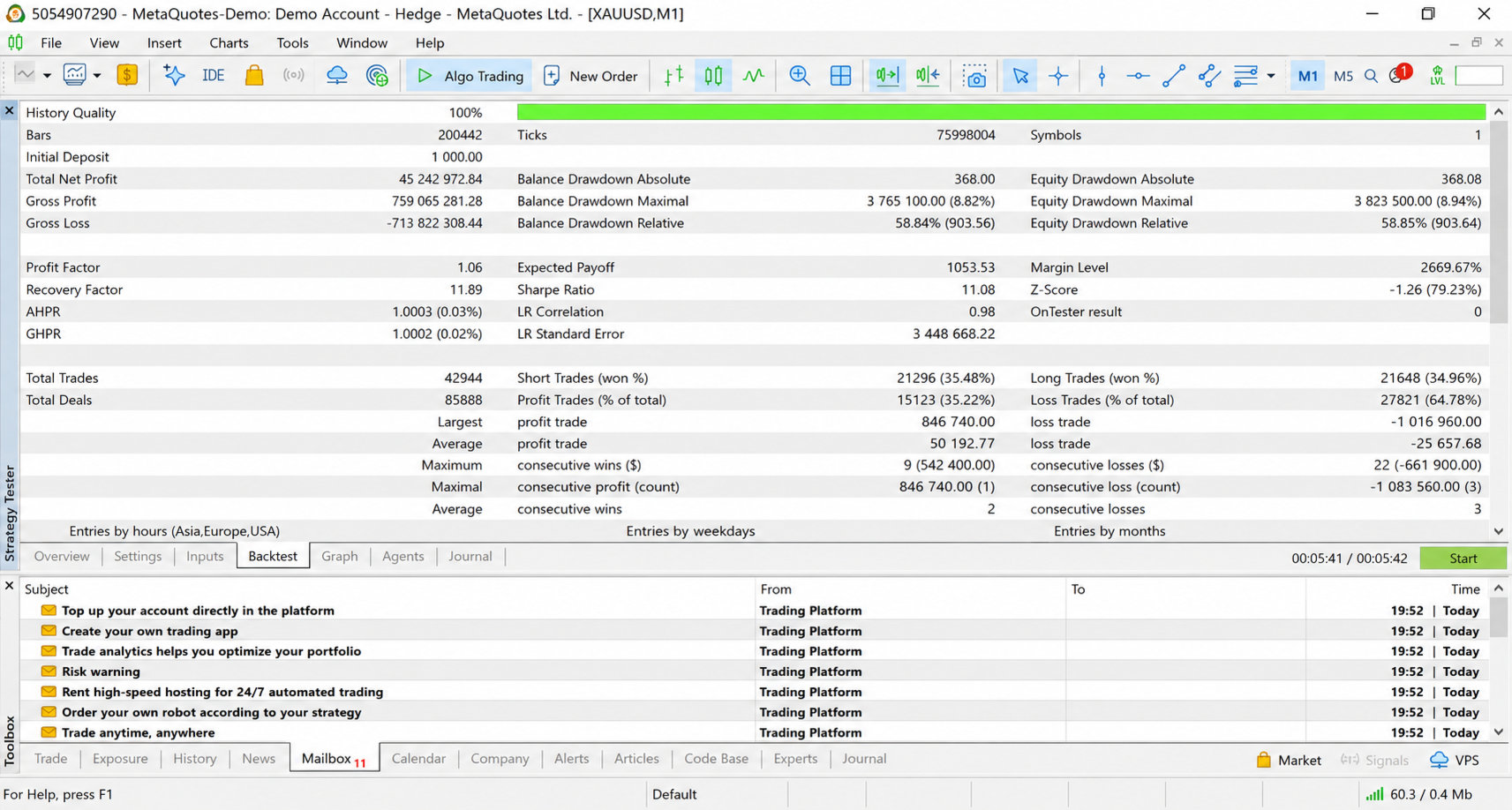Switch chart to candlestick view
The image size is (1512, 810).
(713, 76)
